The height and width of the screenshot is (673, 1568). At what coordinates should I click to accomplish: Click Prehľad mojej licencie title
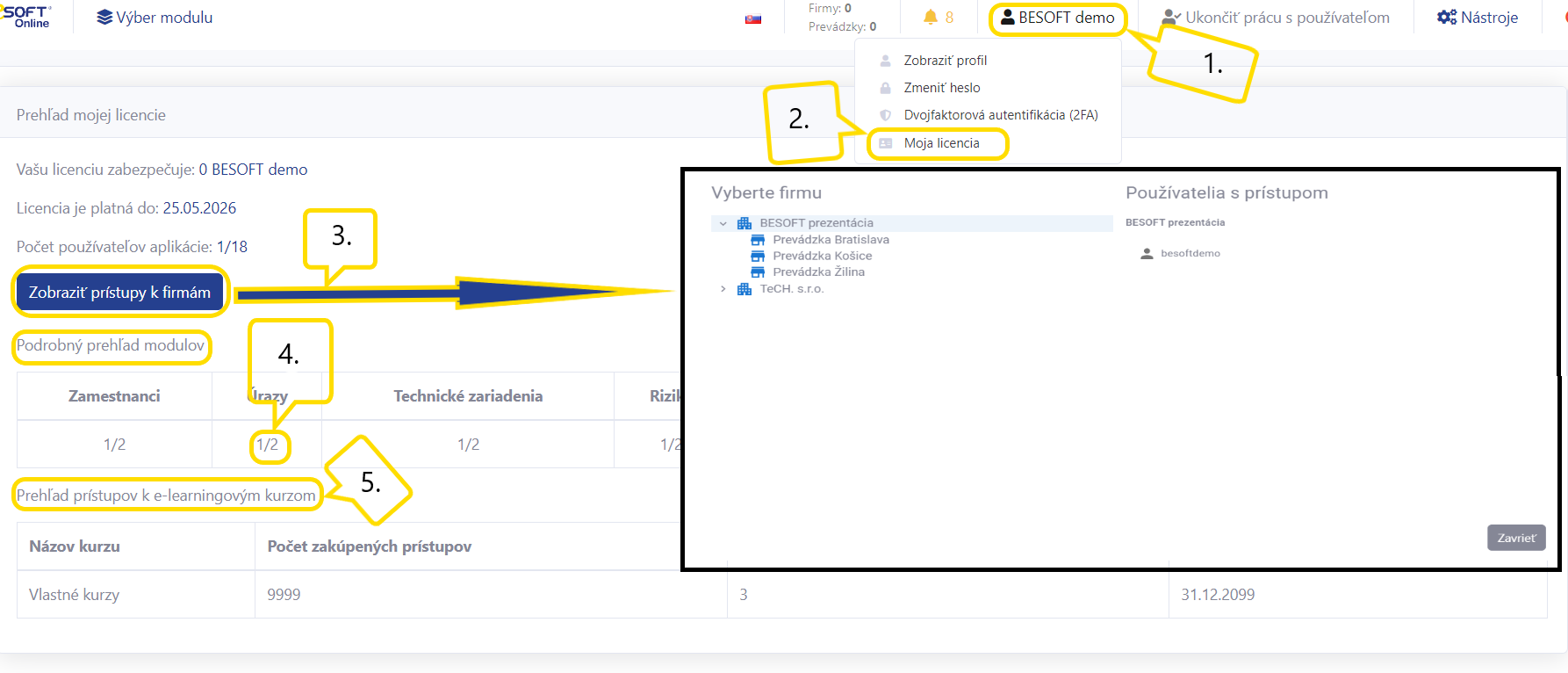[91, 115]
